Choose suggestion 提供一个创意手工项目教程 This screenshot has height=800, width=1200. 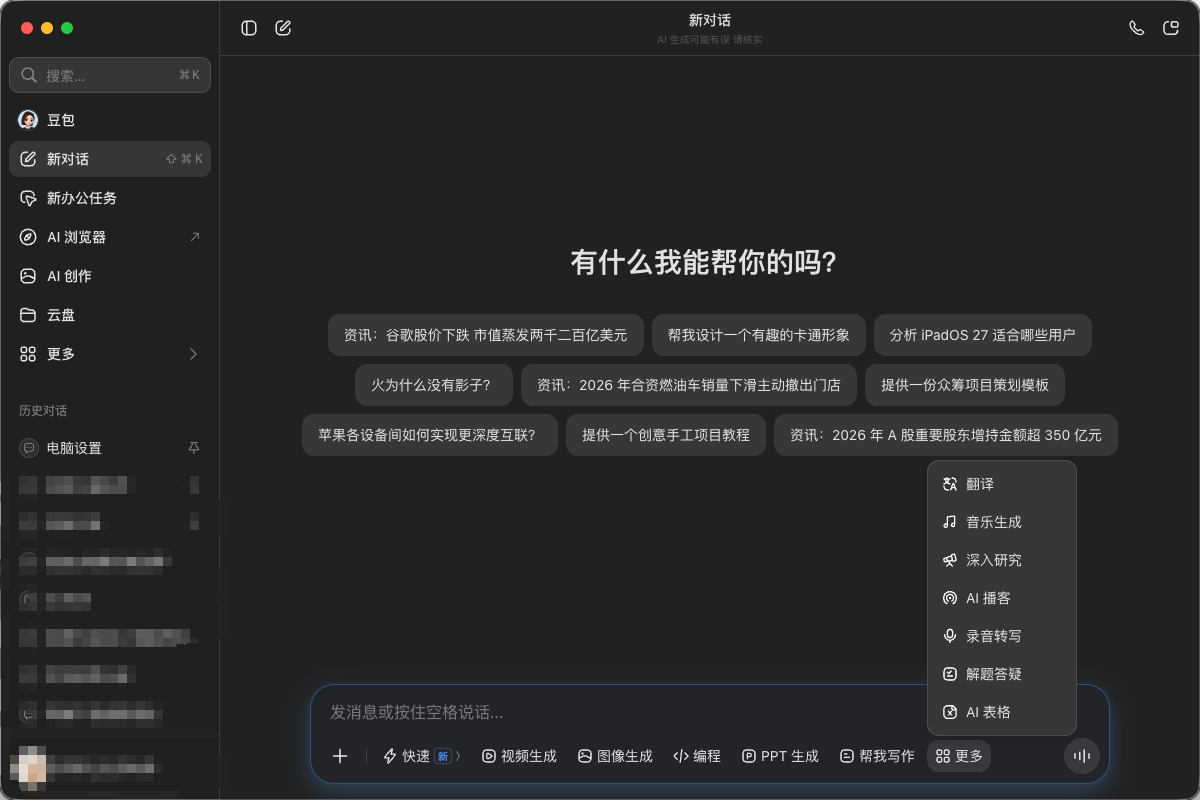666,435
